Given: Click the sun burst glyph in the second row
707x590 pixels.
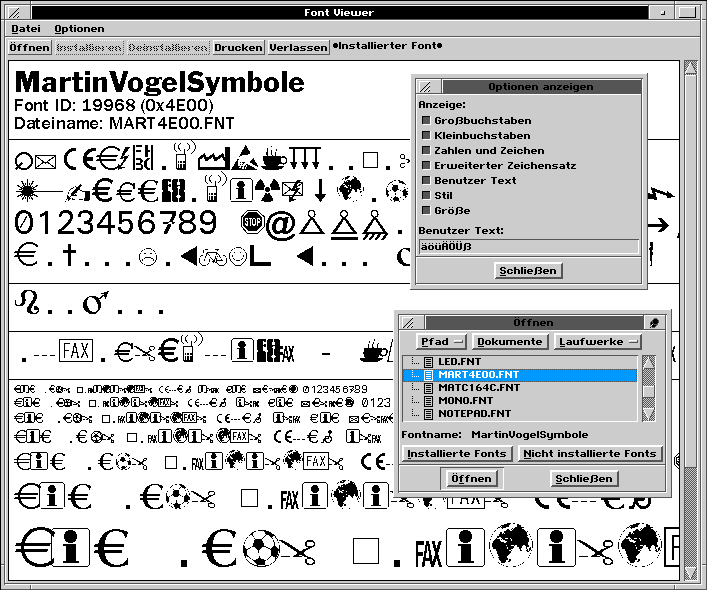Looking at the screenshot, I should coord(27,191).
